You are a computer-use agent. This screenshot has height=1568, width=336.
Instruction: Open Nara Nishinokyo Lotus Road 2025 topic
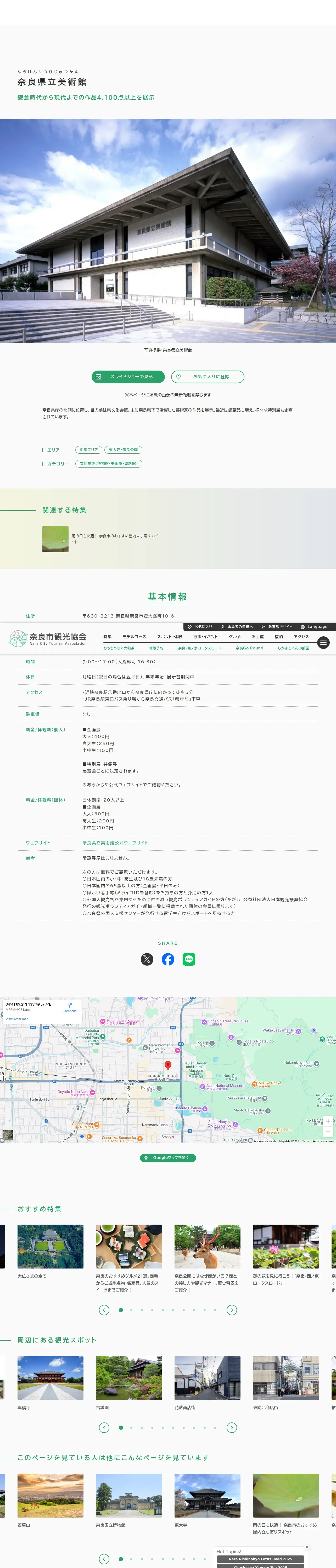tap(260, 1559)
